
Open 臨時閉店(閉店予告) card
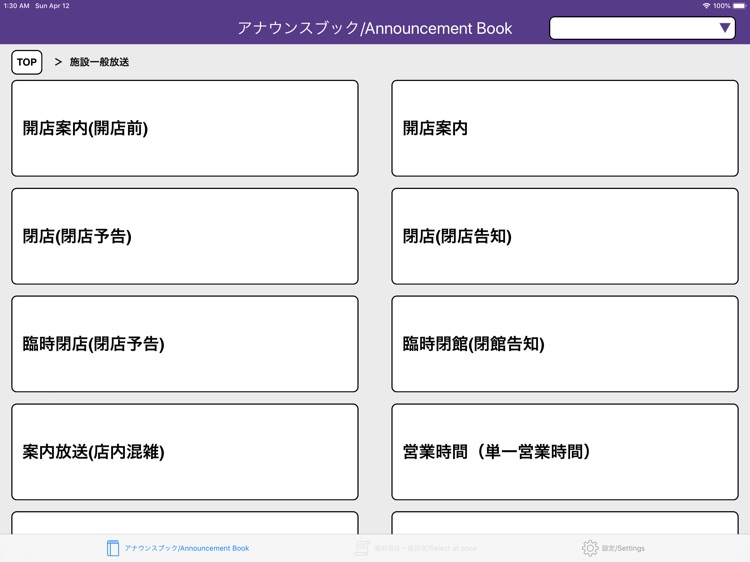click(x=185, y=344)
